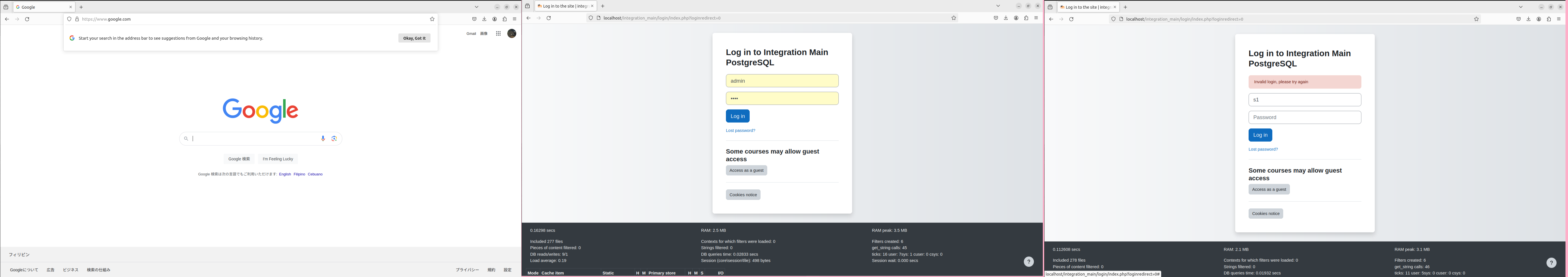Open hamburger menu in right invalid-login window

coord(1559,20)
